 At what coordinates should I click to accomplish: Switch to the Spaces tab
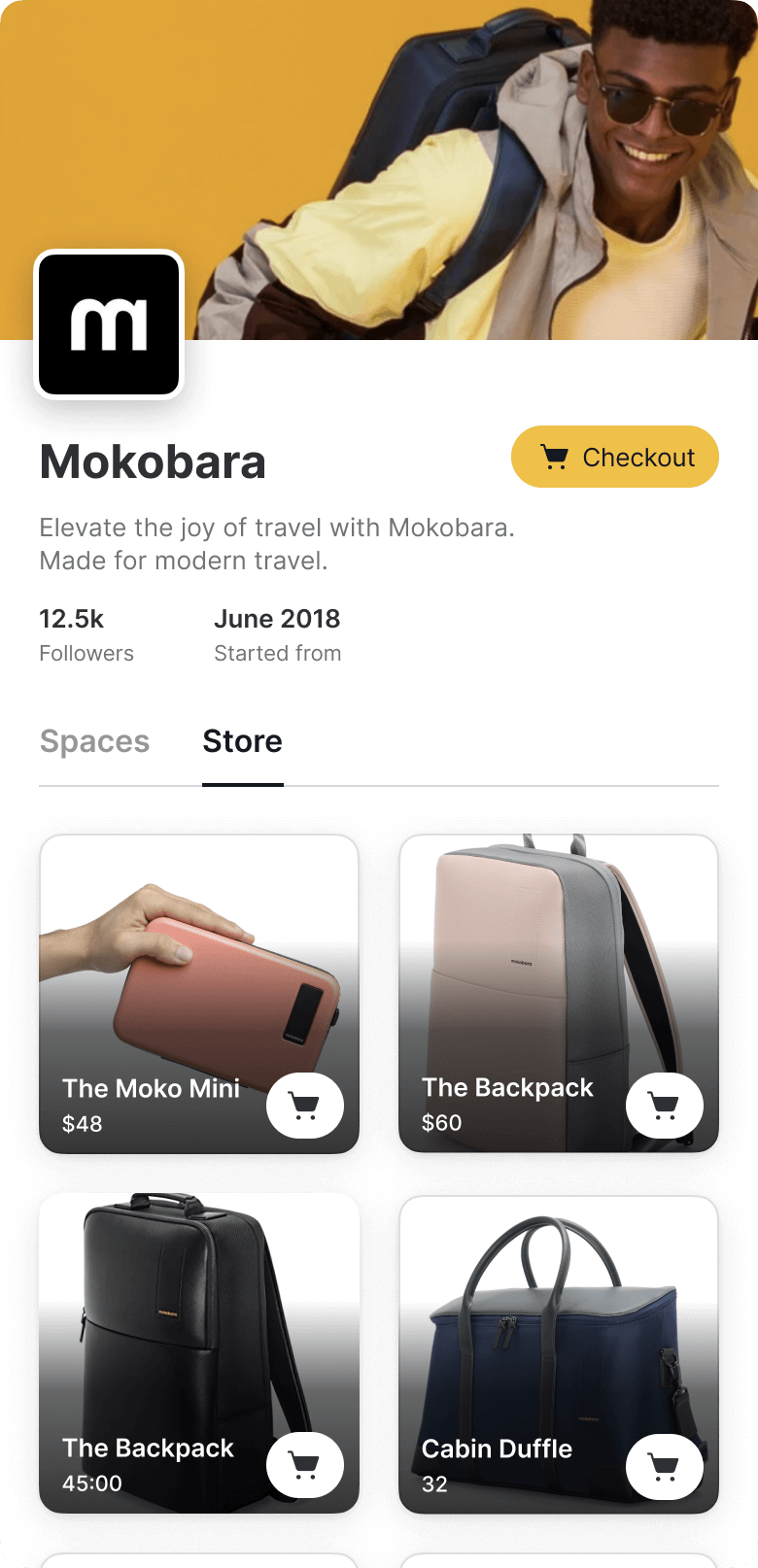click(95, 741)
